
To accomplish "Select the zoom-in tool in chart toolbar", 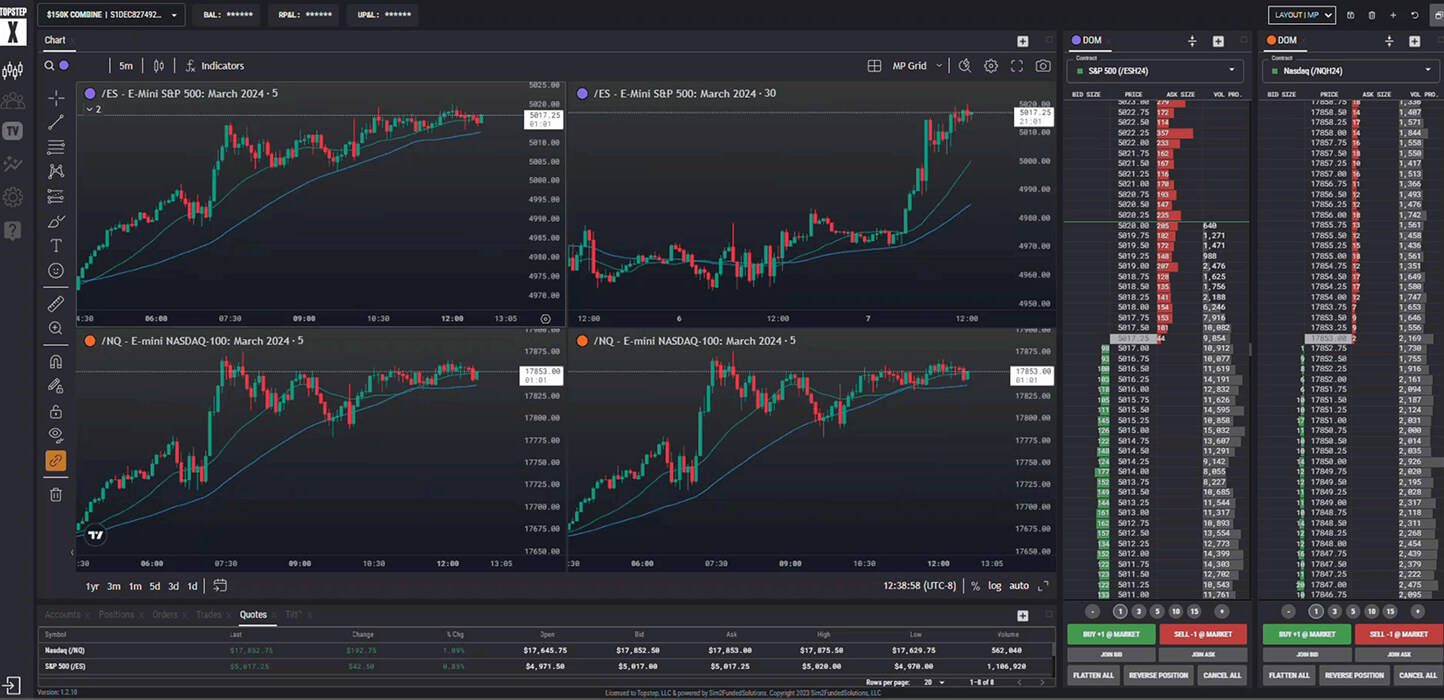I will coord(56,328).
